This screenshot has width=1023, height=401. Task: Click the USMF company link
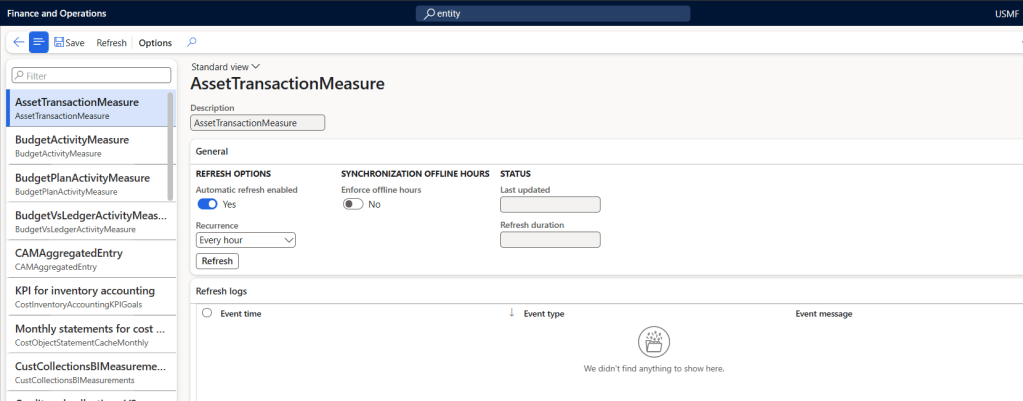click(x=1004, y=13)
